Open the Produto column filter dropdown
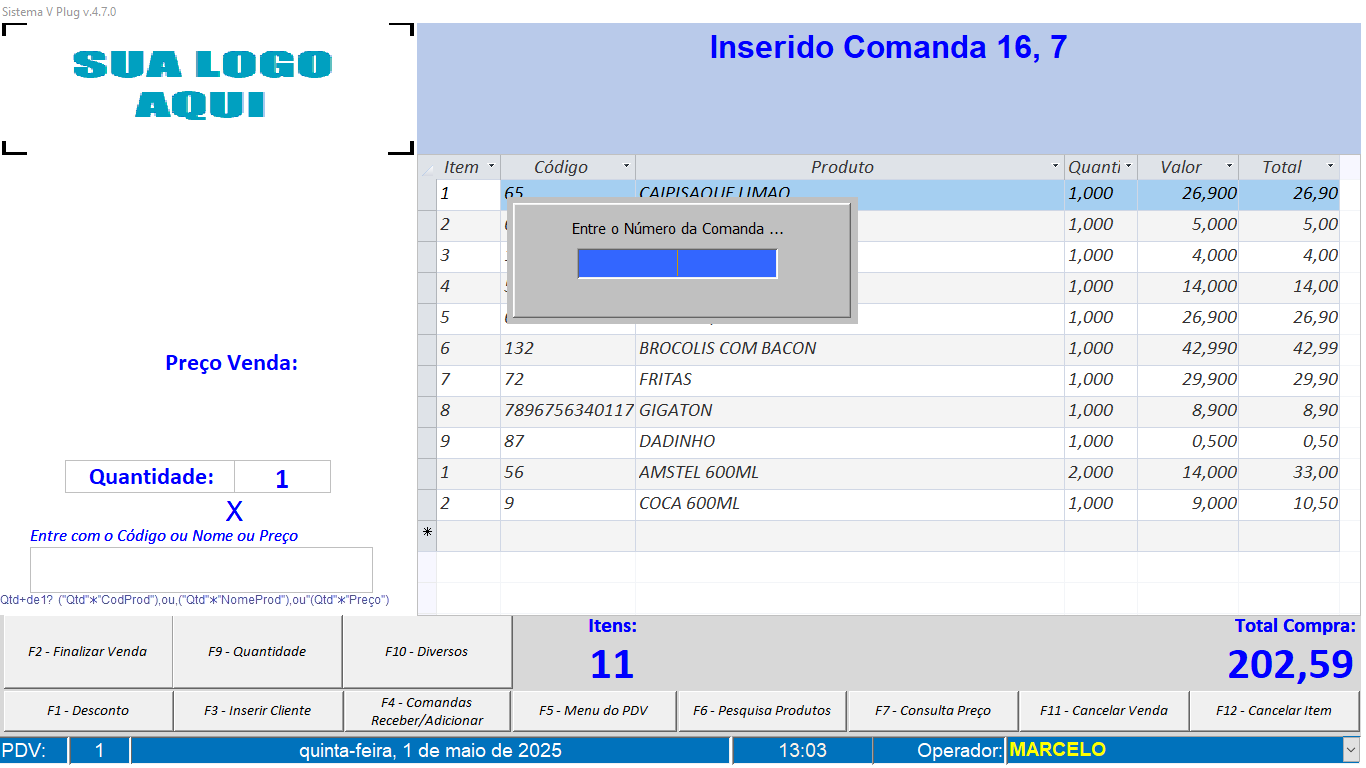1366x768 pixels. [x=1056, y=167]
